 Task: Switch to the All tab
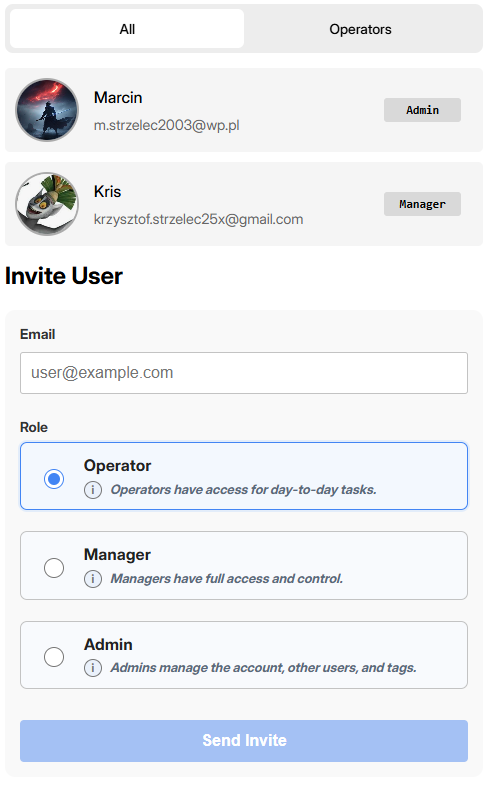pyautogui.click(x=127, y=29)
